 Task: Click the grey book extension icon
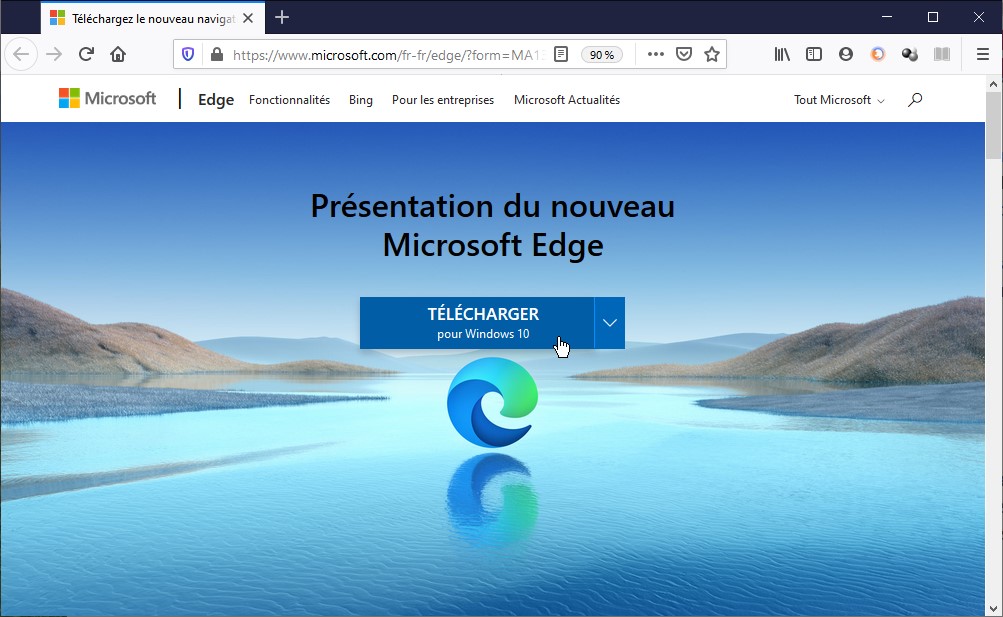tap(942, 54)
